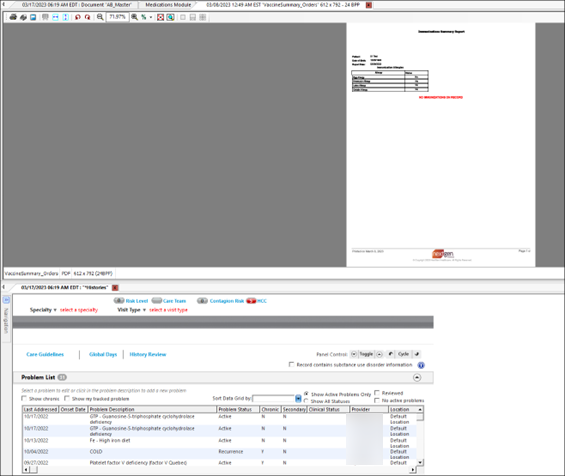
Task: Open the Specialty dropdown
Action: 43,310
